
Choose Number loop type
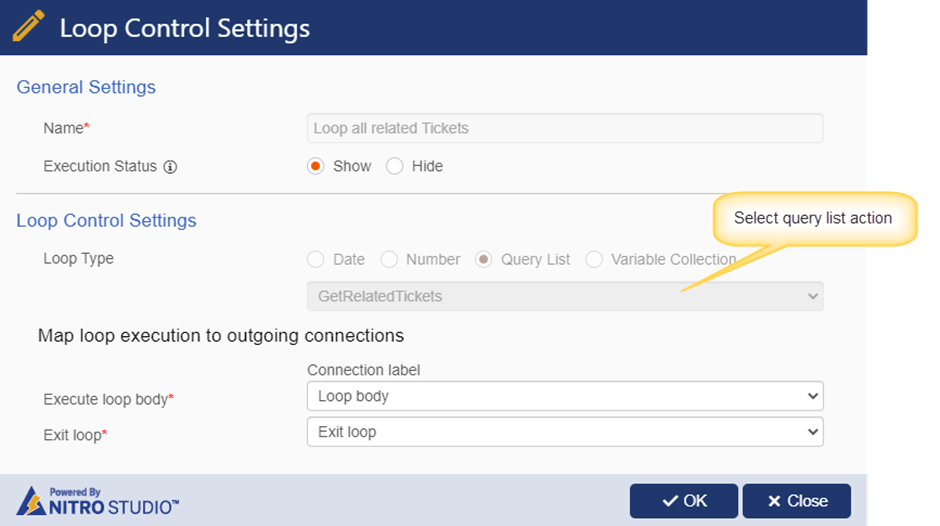(389, 259)
